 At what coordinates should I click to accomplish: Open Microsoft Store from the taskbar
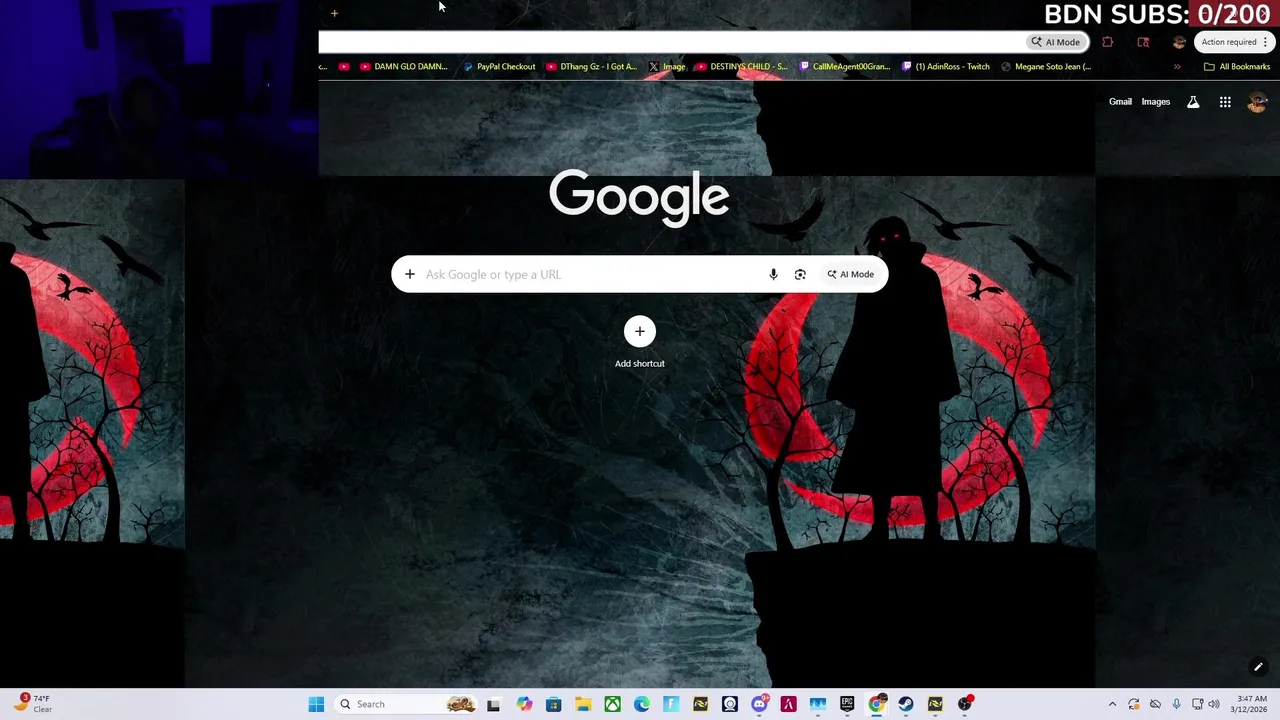click(x=553, y=704)
